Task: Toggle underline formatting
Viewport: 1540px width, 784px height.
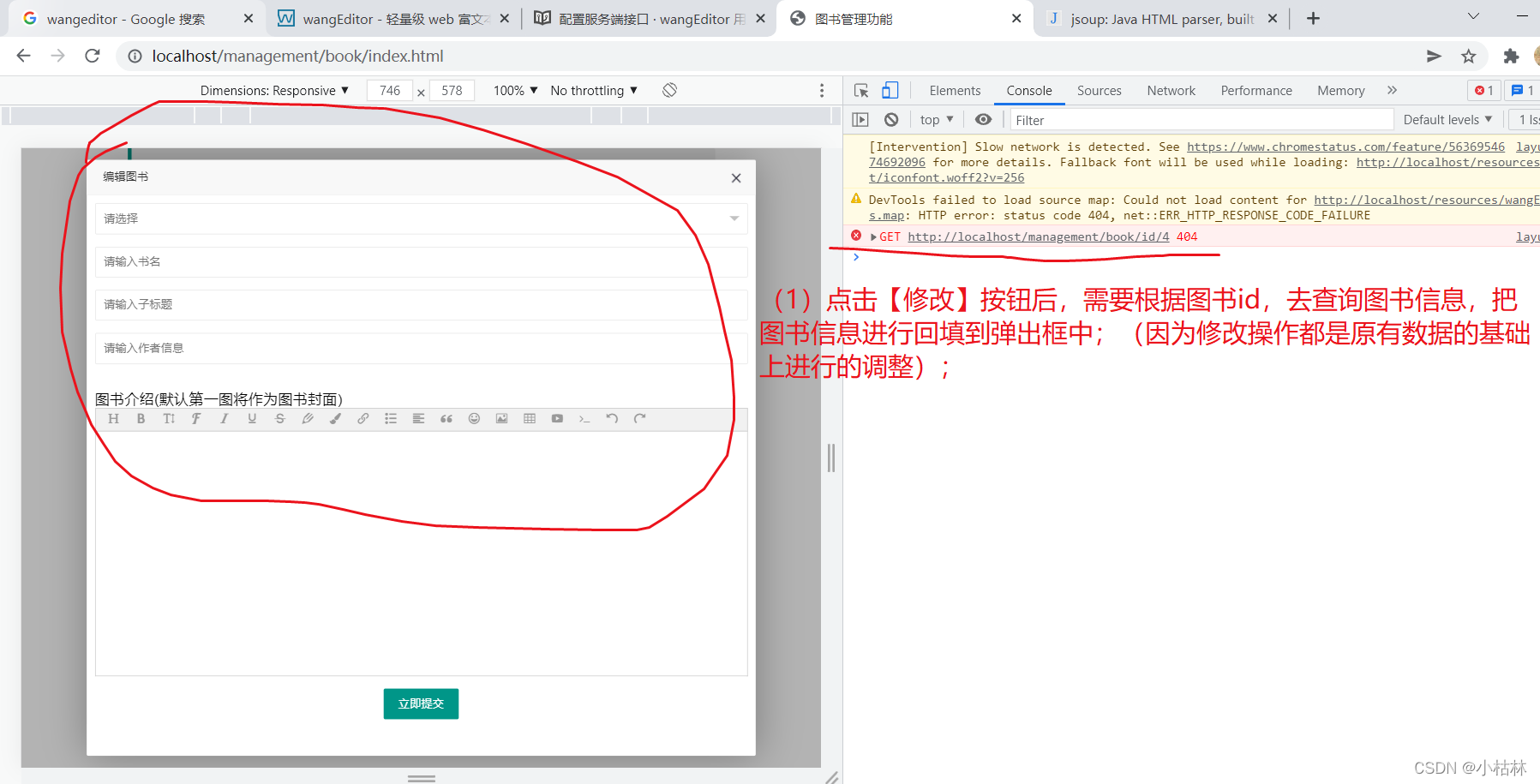Action: [x=252, y=419]
